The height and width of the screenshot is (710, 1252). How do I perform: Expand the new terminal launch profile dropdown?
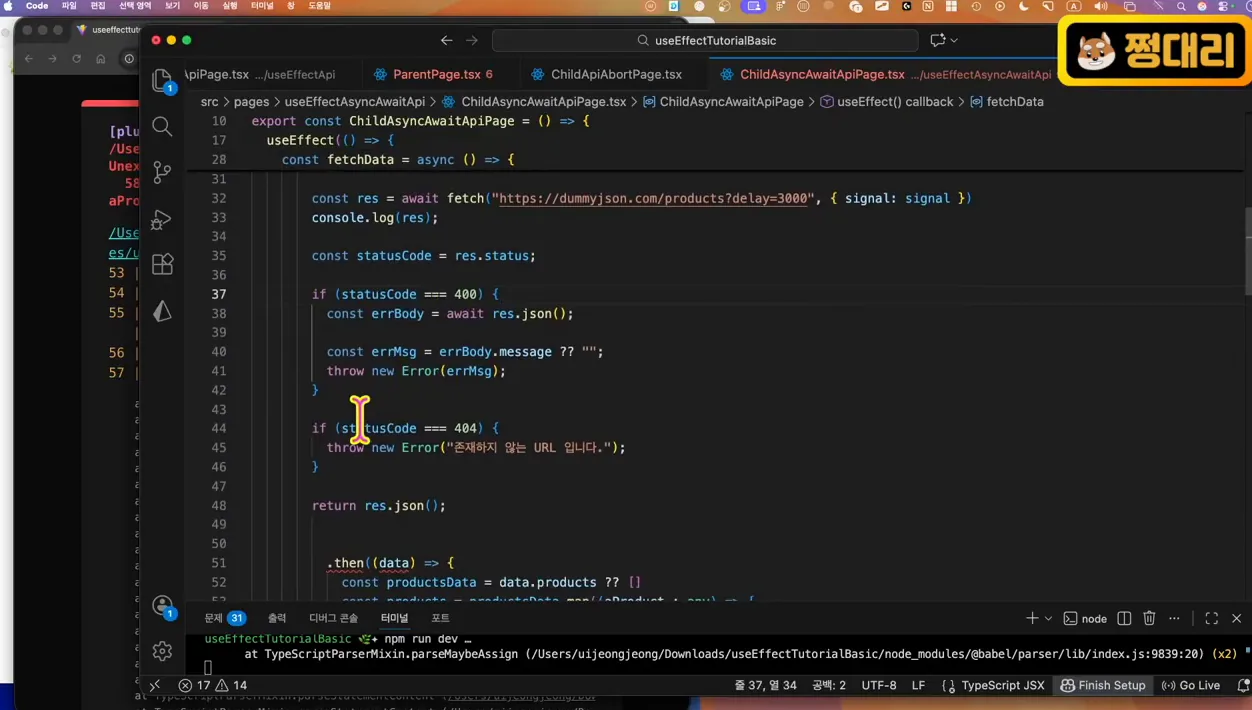(1048, 618)
